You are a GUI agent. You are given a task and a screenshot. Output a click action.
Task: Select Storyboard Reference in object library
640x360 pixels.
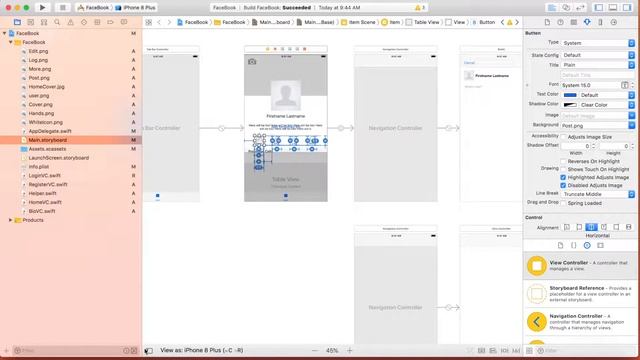tap(580, 293)
